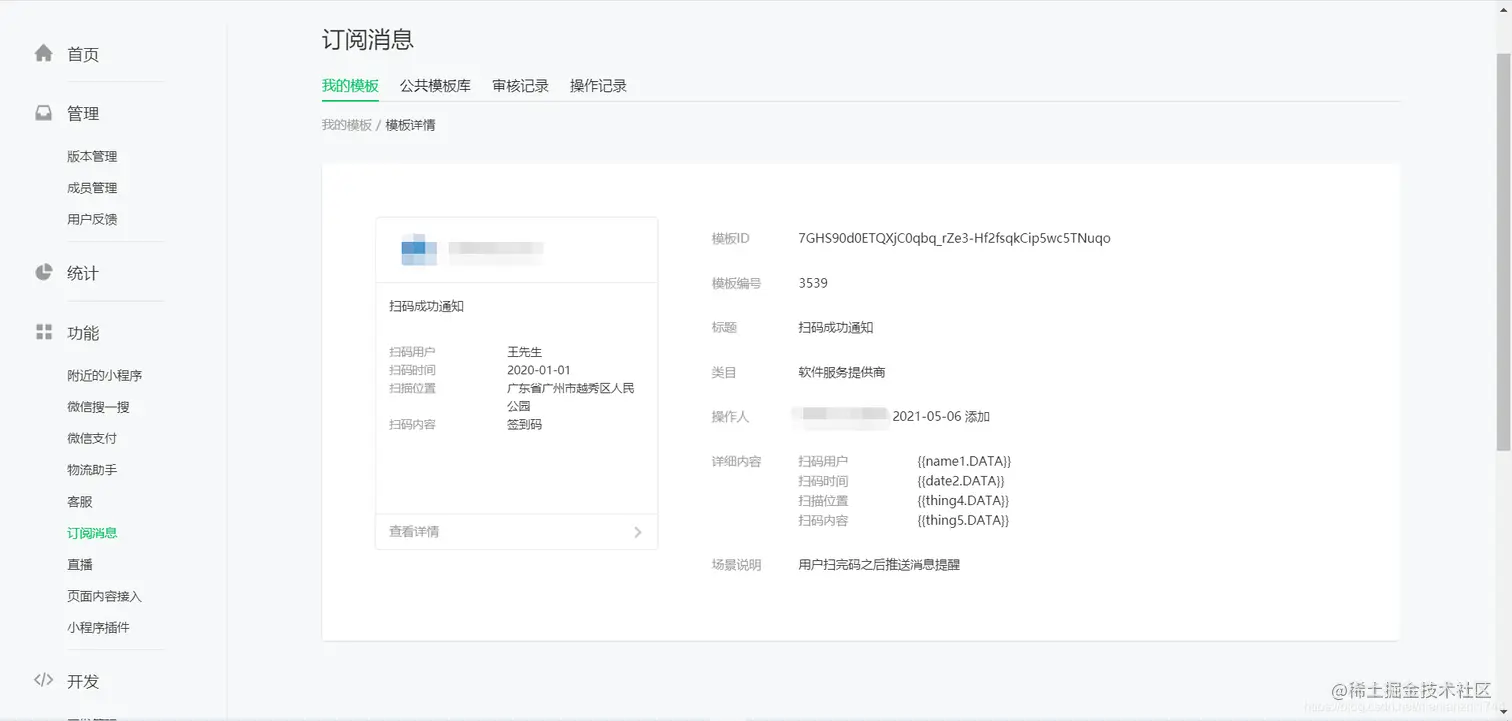Click the 首页 home icon in the sidebar
The width and height of the screenshot is (1512, 721).
[x=44, y=54]
